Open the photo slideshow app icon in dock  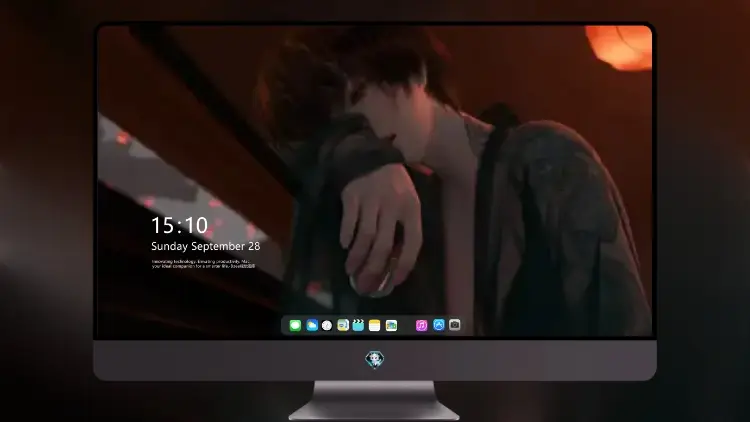[x=391, y=325]
